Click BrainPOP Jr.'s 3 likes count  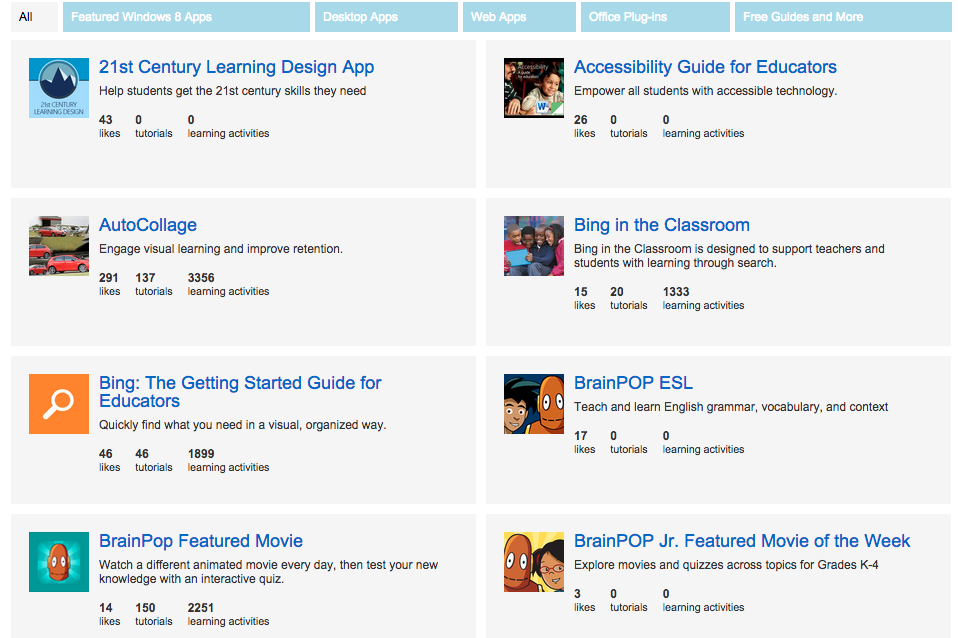click(577, 593)
